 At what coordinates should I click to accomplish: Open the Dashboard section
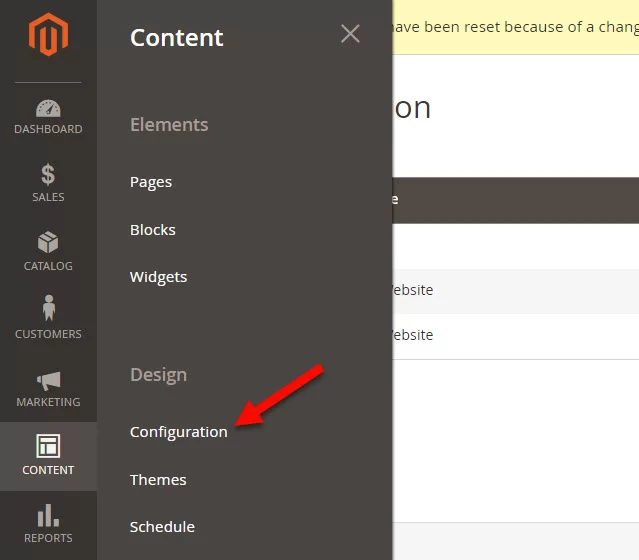point(48,117)
